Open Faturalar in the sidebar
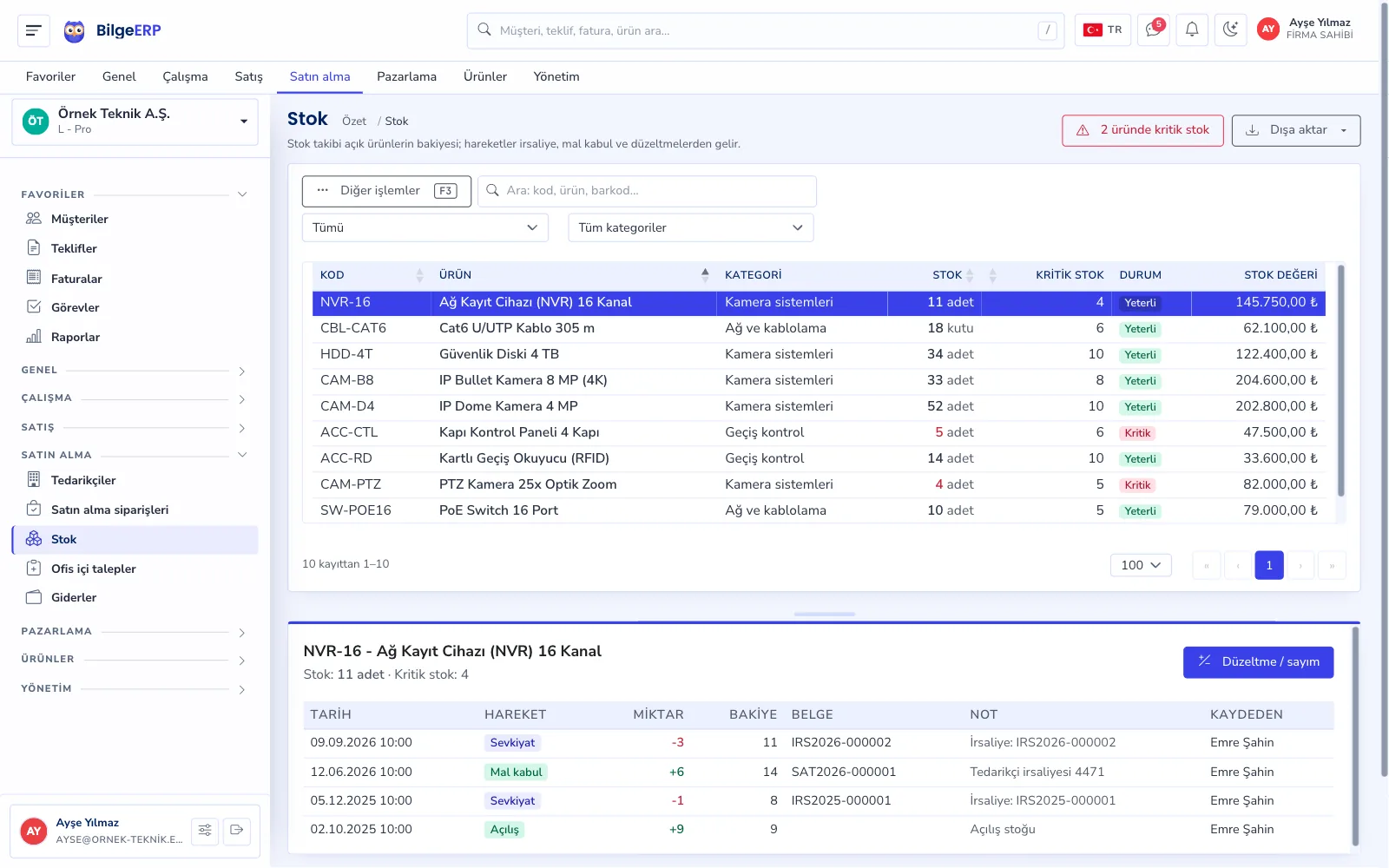 pyautogui.click(x=76, y=279)
